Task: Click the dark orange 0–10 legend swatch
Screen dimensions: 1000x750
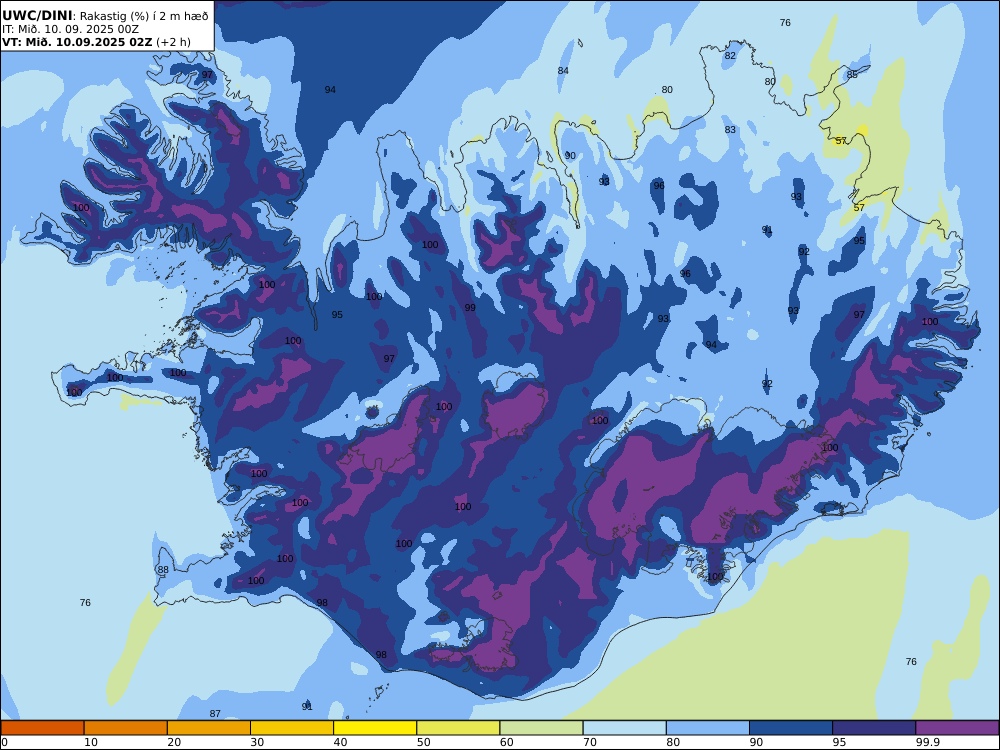Action: click(x=42, y=728)
